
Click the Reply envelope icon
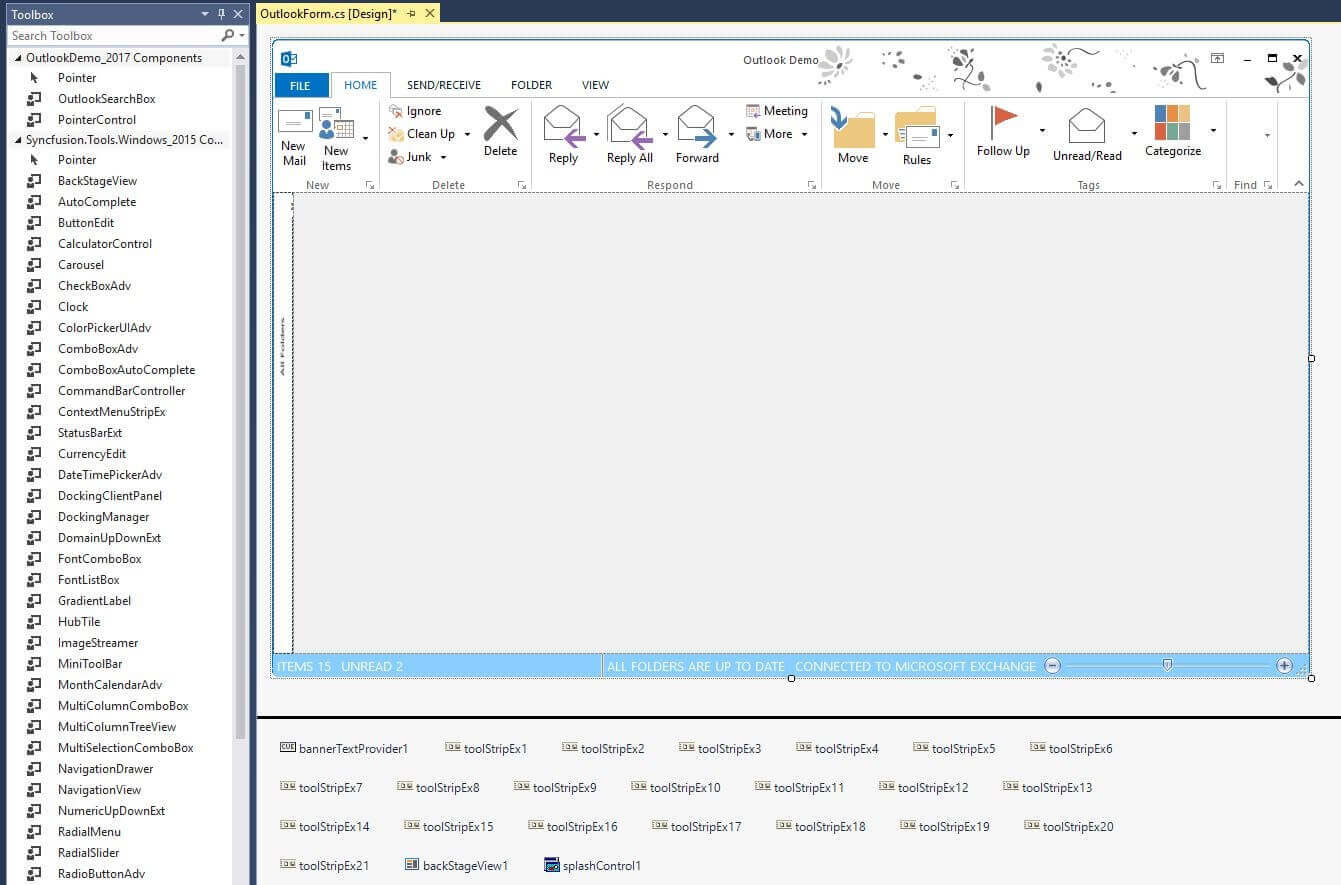pyautogui.click(x=564, y=128)
